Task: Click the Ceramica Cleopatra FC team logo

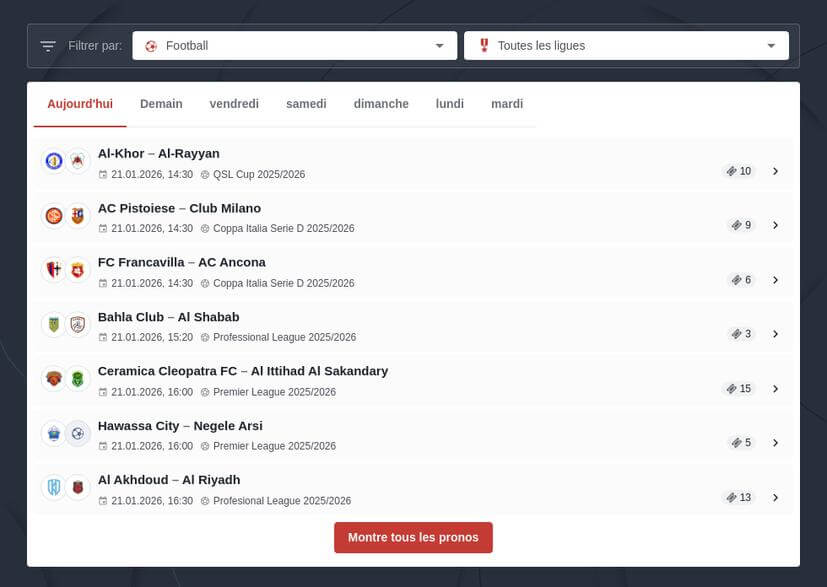Action: [x=54, y=379]
